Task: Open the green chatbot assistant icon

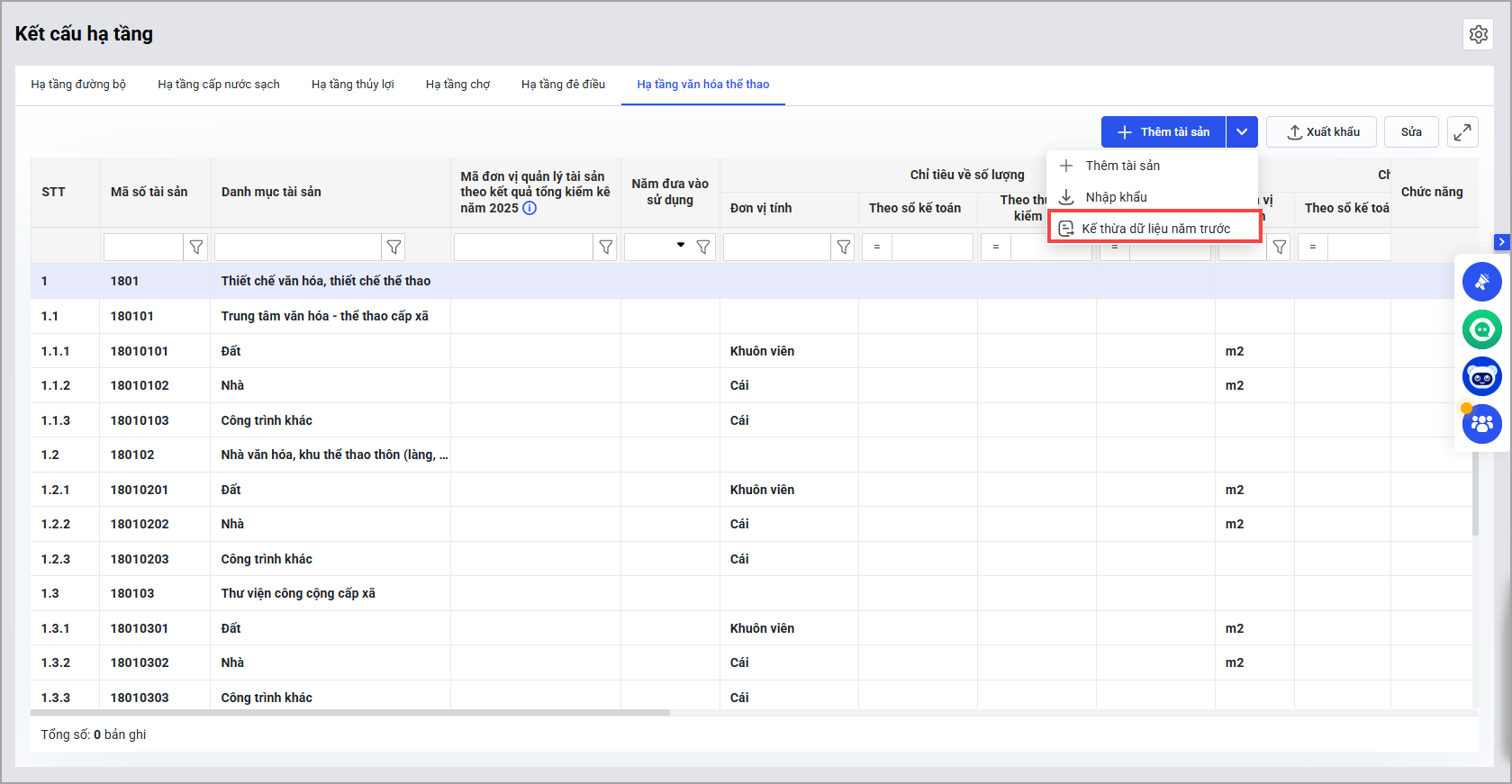Action: pyautogui.click(x=1481, y=329)
